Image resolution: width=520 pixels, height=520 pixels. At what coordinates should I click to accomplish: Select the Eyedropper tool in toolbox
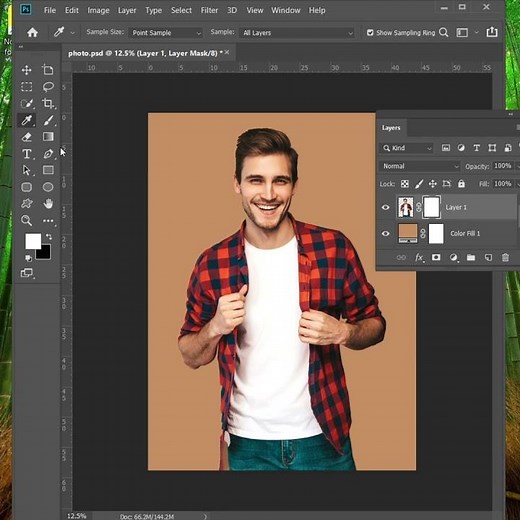click(x=26, y=120)
